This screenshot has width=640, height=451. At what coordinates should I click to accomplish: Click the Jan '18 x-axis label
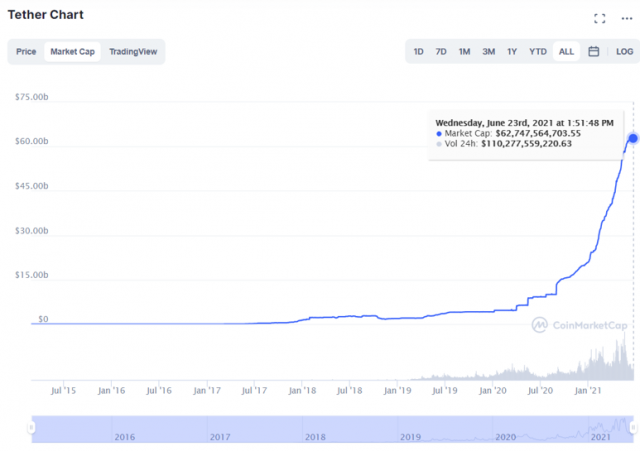click(x=302, y=391)
